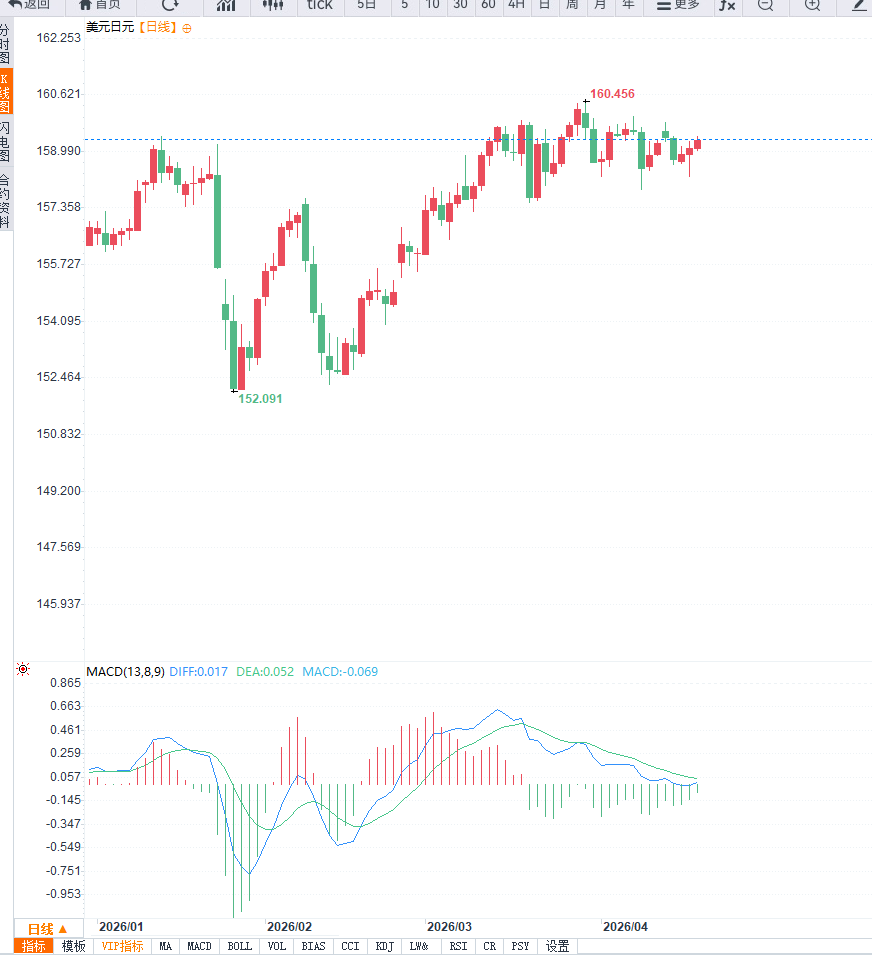Open 设置 indicator settings button
This screenshot has width=872, height=956.
557,946
